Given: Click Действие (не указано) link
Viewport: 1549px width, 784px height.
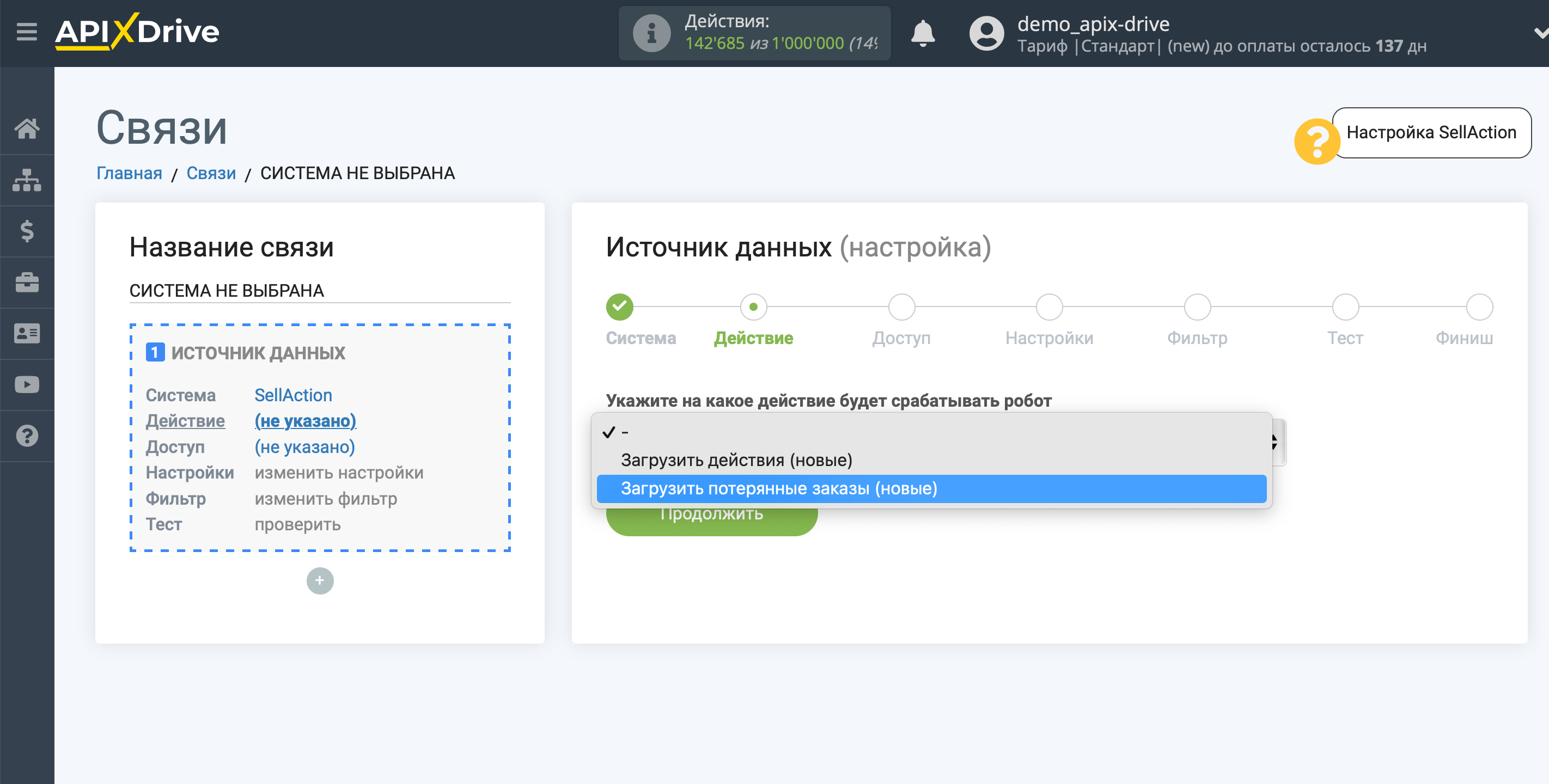Looking at the screenshot, I should point(305,421).
